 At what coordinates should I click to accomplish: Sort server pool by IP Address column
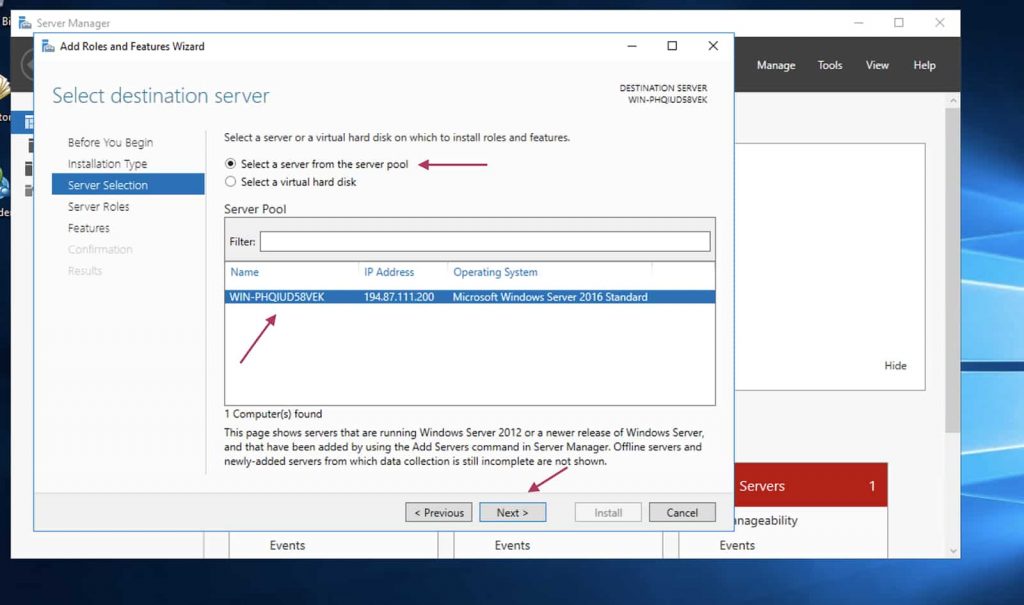[x=389, y=272]
